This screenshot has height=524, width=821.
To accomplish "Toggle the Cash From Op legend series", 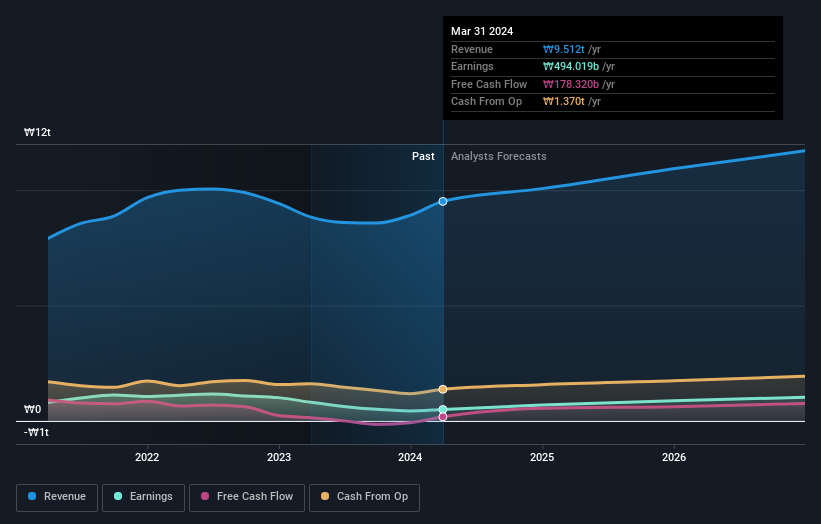I will point(364,497).
